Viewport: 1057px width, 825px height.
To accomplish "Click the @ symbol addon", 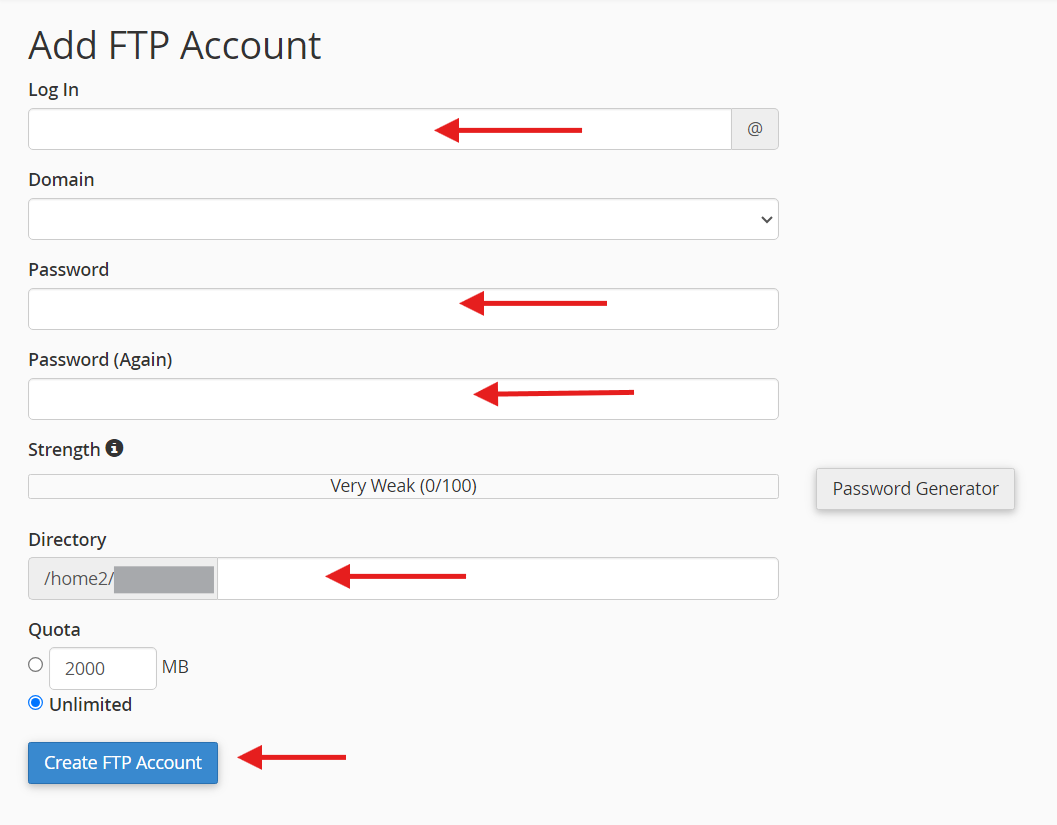I will (755, 129).
